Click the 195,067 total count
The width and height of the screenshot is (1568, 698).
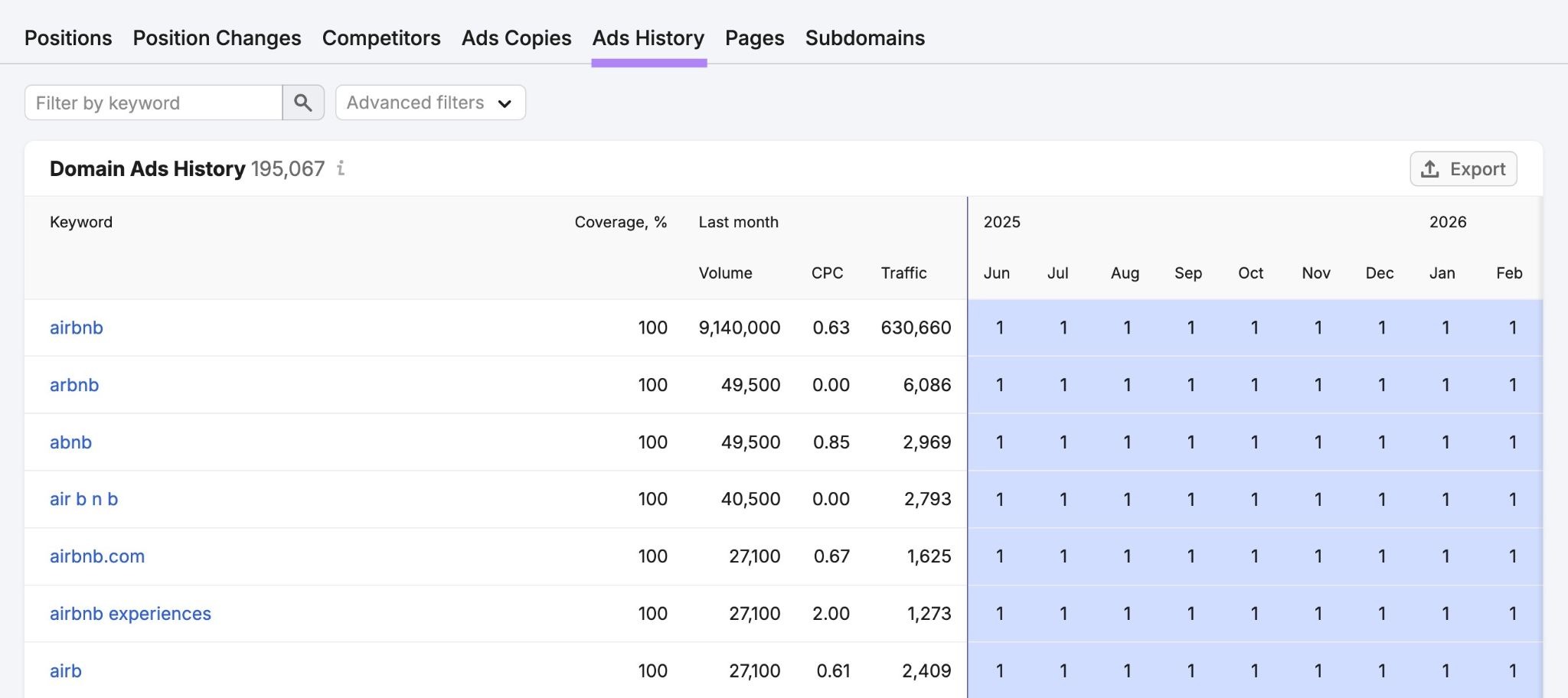[x=288, y=168]
